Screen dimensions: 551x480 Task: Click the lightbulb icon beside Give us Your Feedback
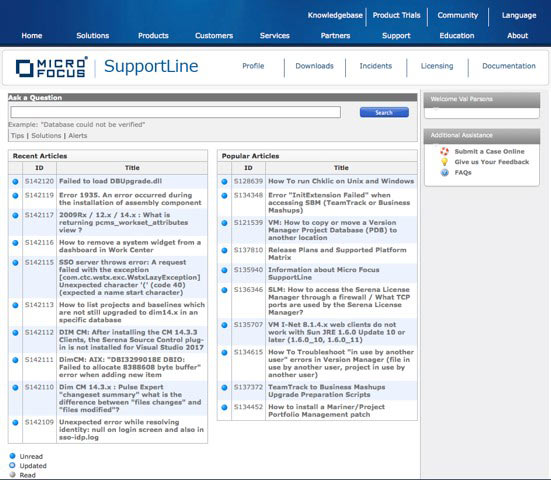[x=445, y=162]
